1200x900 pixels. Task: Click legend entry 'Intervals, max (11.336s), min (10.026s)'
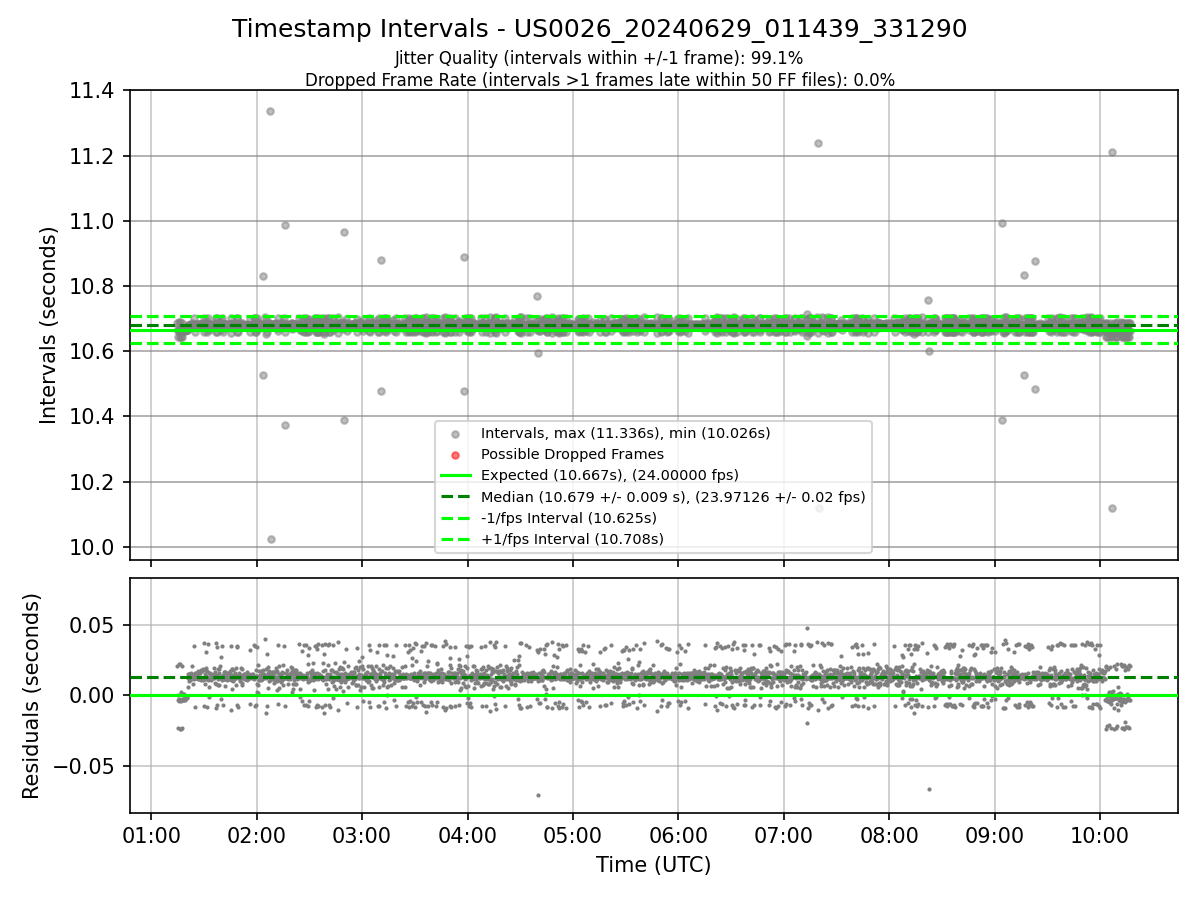[x=625, y=433]
